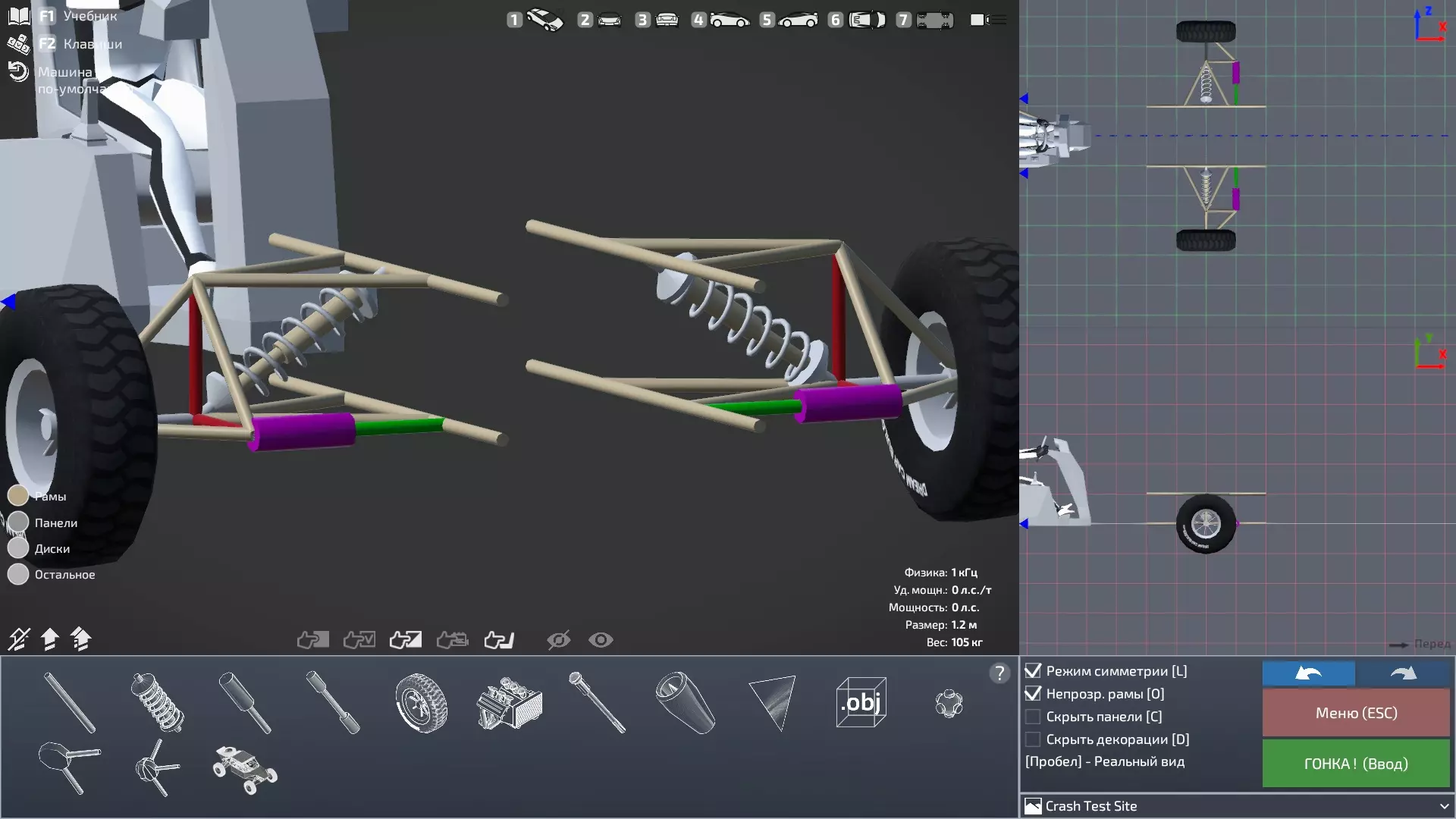Enable Скрыть декорации checkbox
This screenshot has height=819, width=1456.
point(1033,739)
